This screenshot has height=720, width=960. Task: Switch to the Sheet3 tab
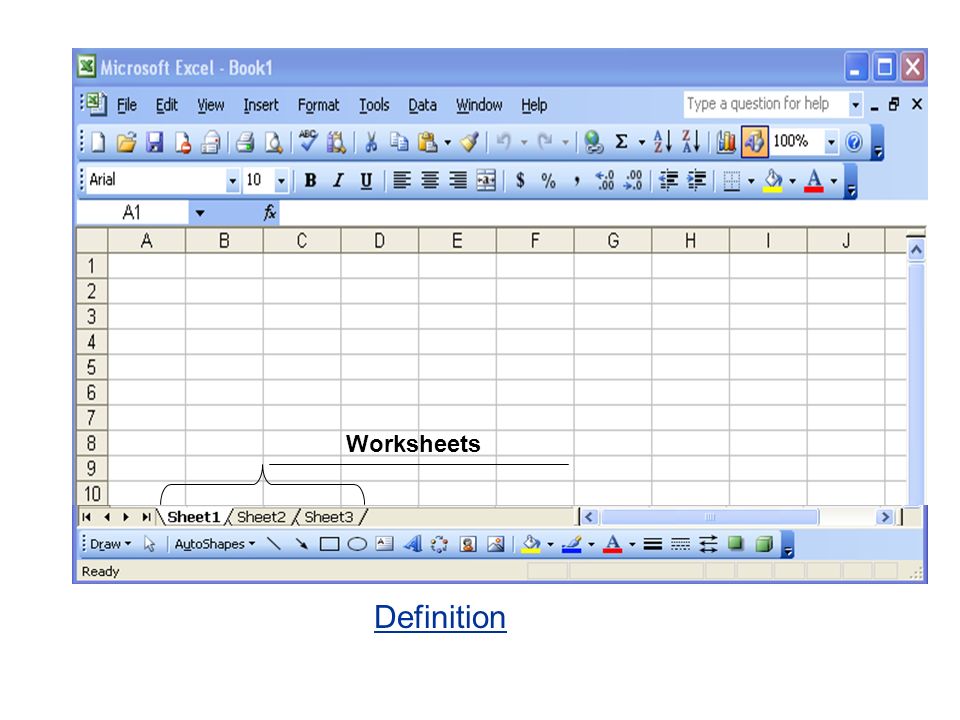pos(329,517)
